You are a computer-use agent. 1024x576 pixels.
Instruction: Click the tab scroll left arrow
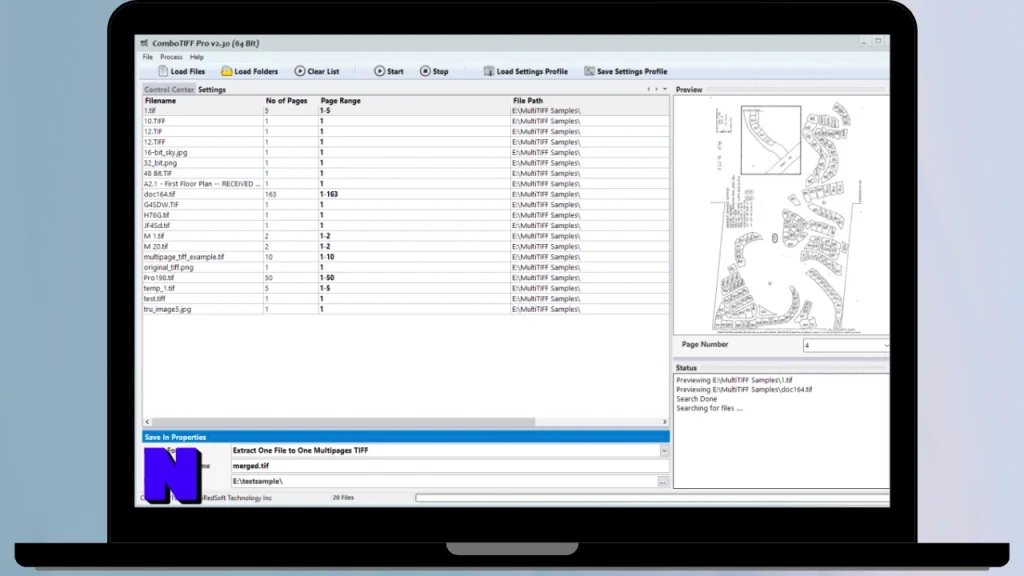click(648, 89)
